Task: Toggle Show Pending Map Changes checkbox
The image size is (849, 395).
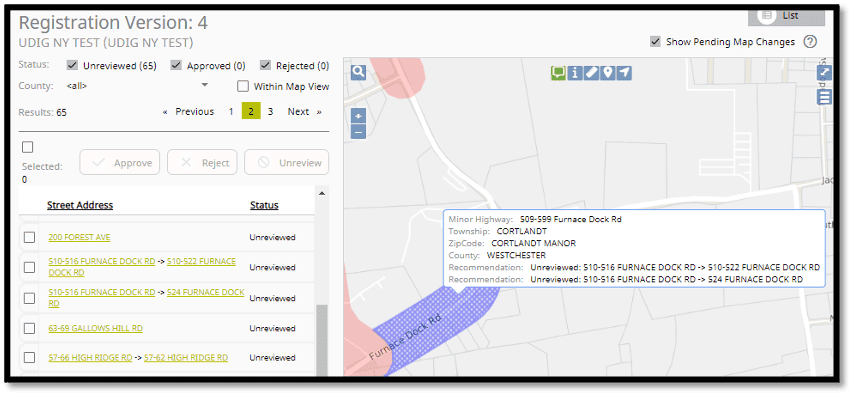Action: 656,42
